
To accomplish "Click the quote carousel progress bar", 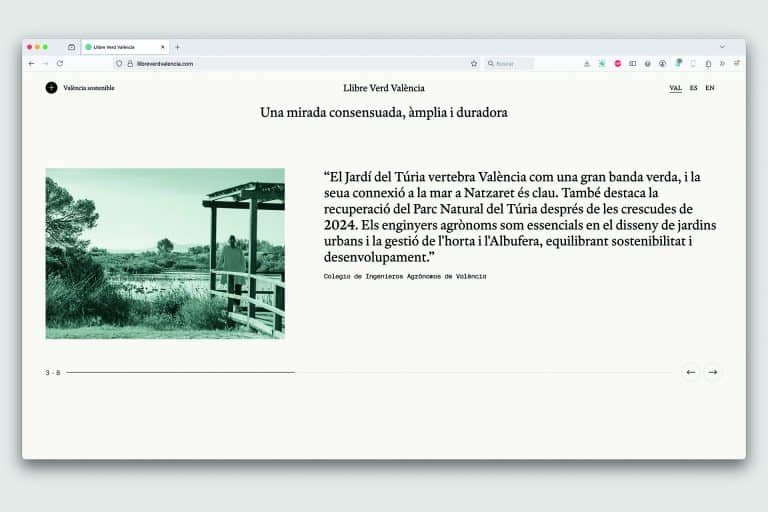I will [x=369, y=372].
